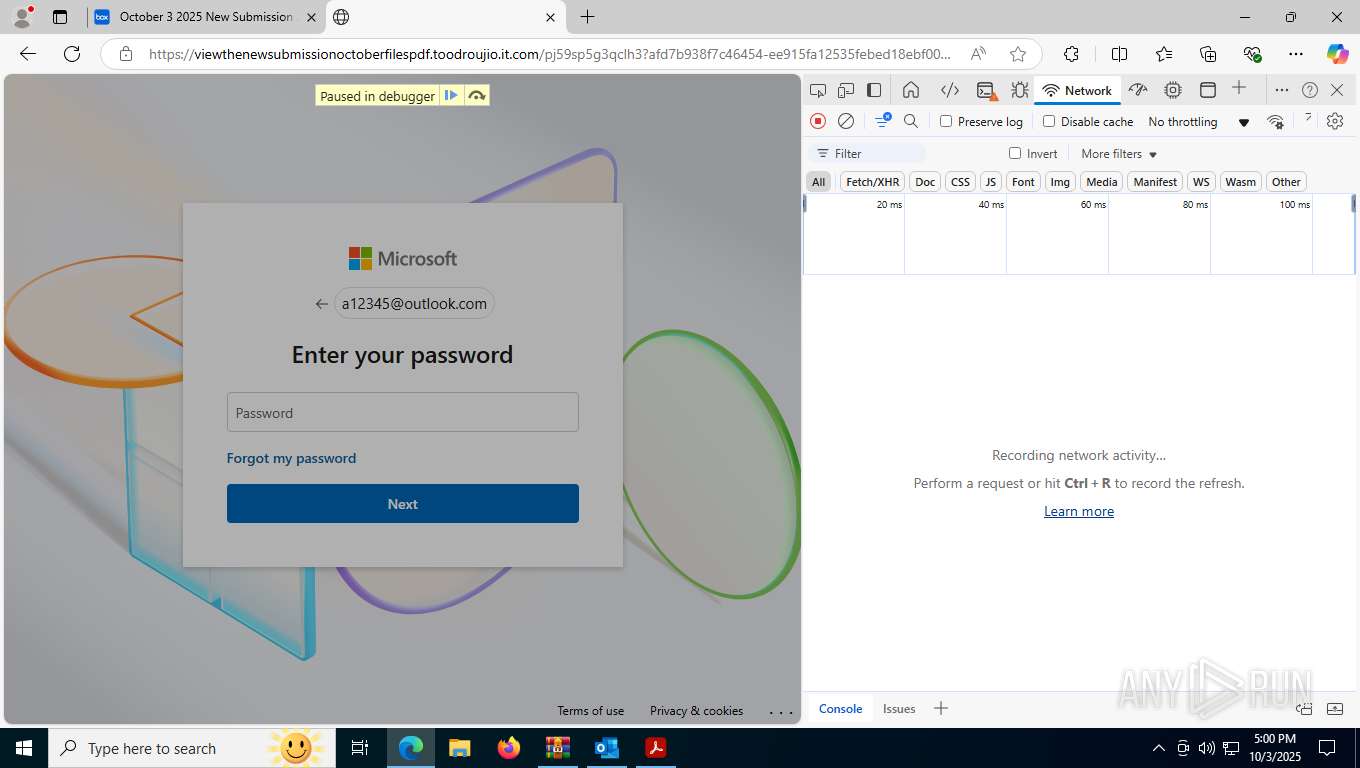Refresh the browser page

point(72,54)
